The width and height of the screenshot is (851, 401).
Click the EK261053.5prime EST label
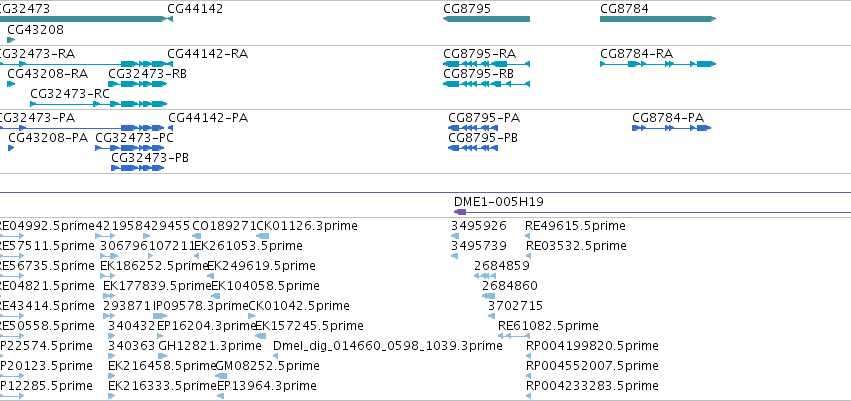(249, 246)
